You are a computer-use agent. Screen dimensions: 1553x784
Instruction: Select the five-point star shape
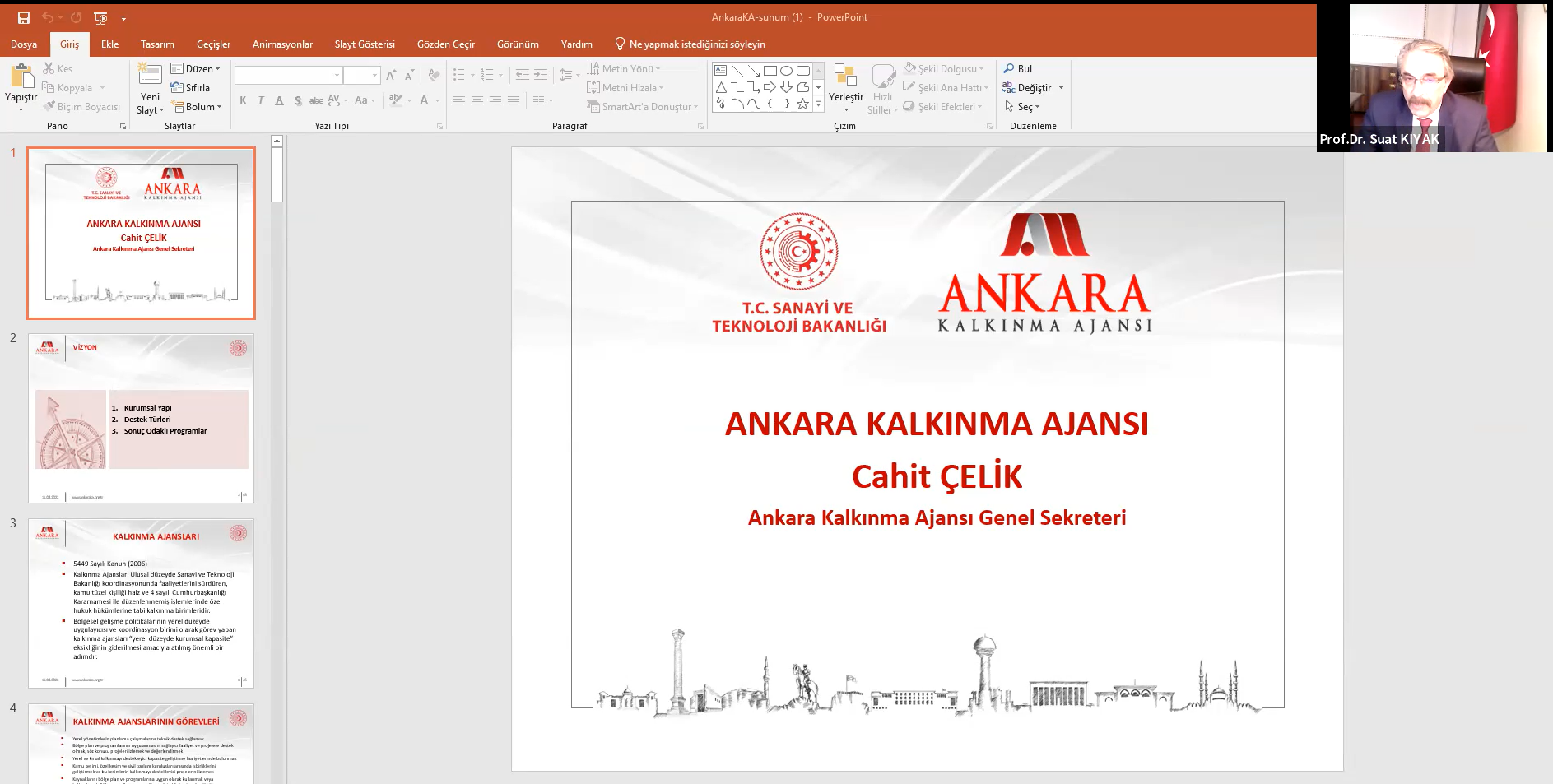pyautogui.click(x=803, y=104)
